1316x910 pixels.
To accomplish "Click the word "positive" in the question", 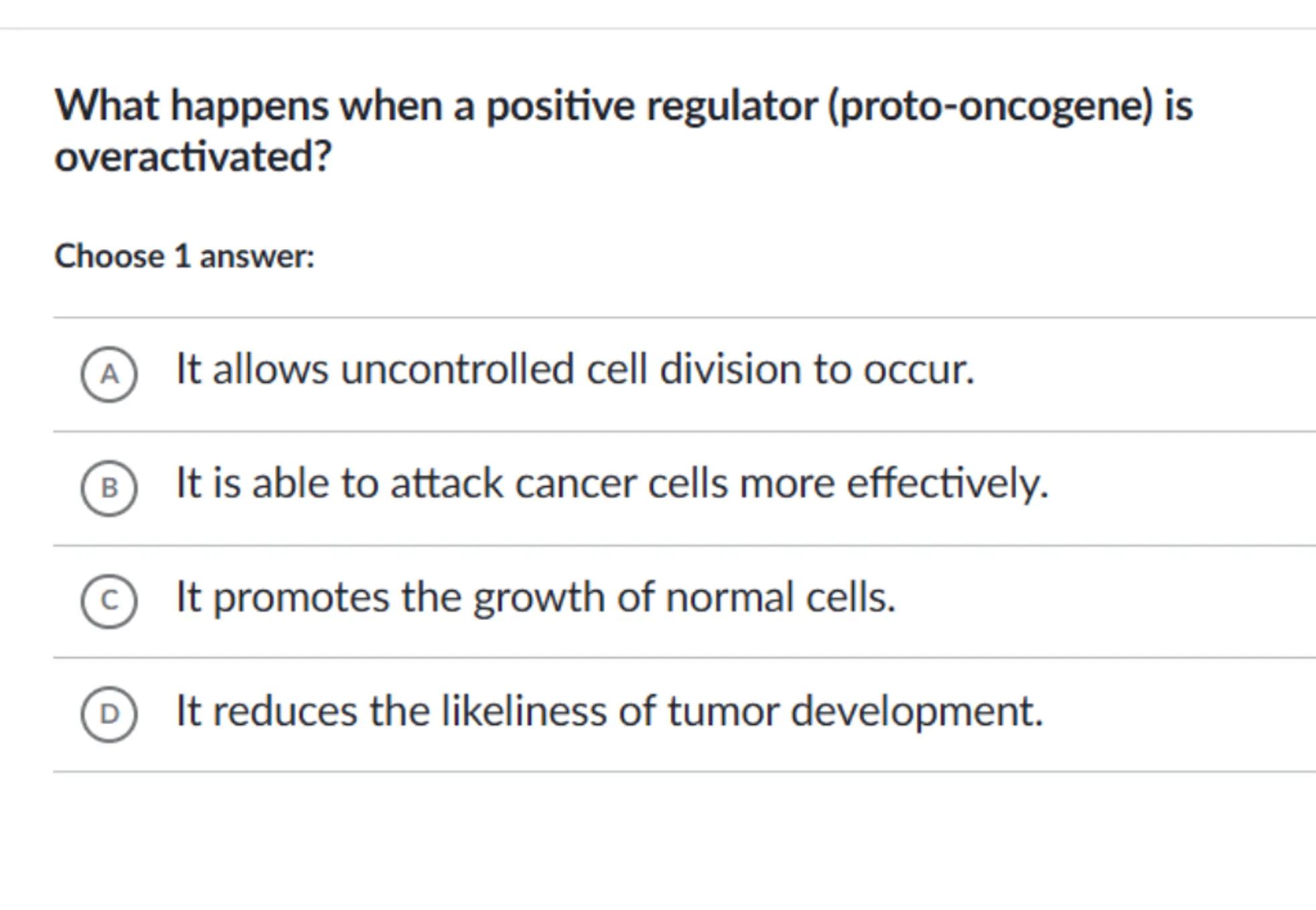I will [560, 106].
